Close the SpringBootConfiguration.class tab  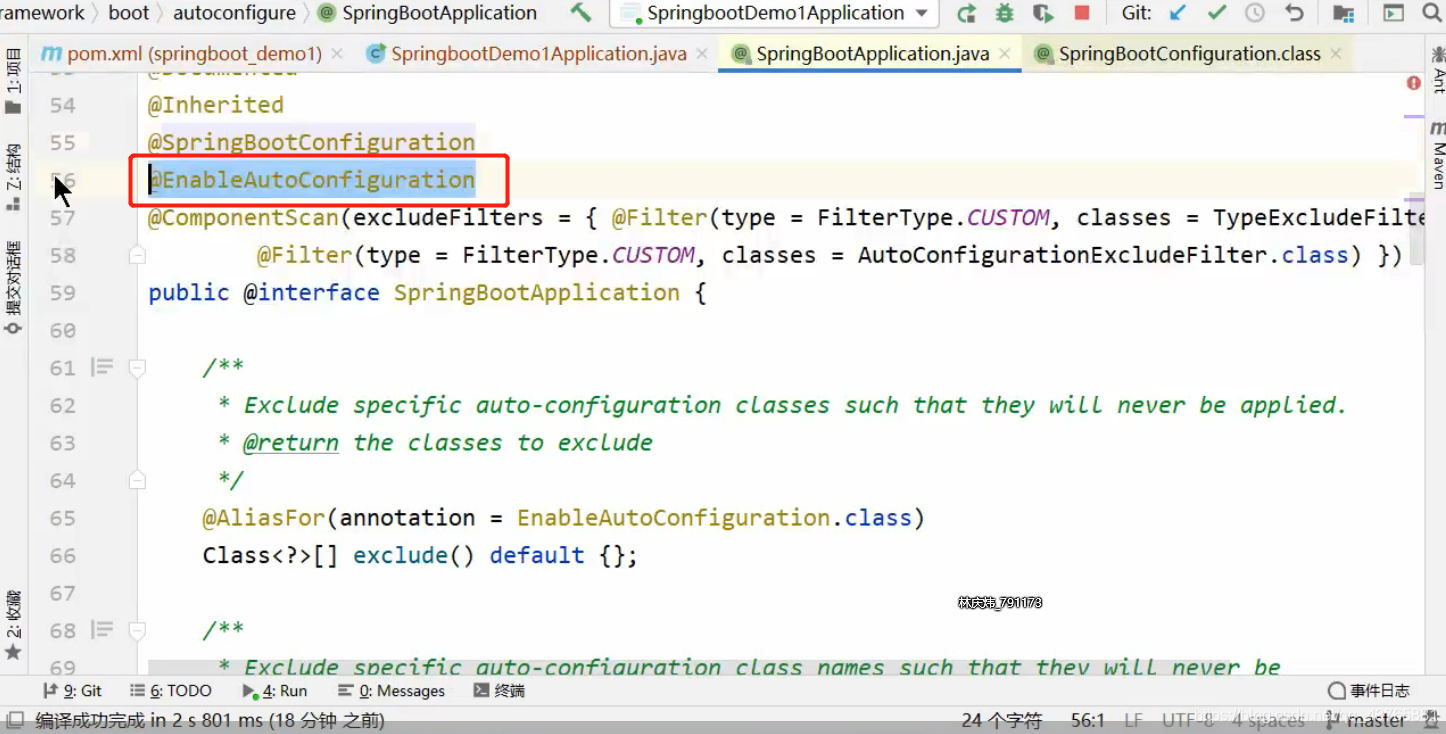pyautogui.click(x=1337, y=54)
